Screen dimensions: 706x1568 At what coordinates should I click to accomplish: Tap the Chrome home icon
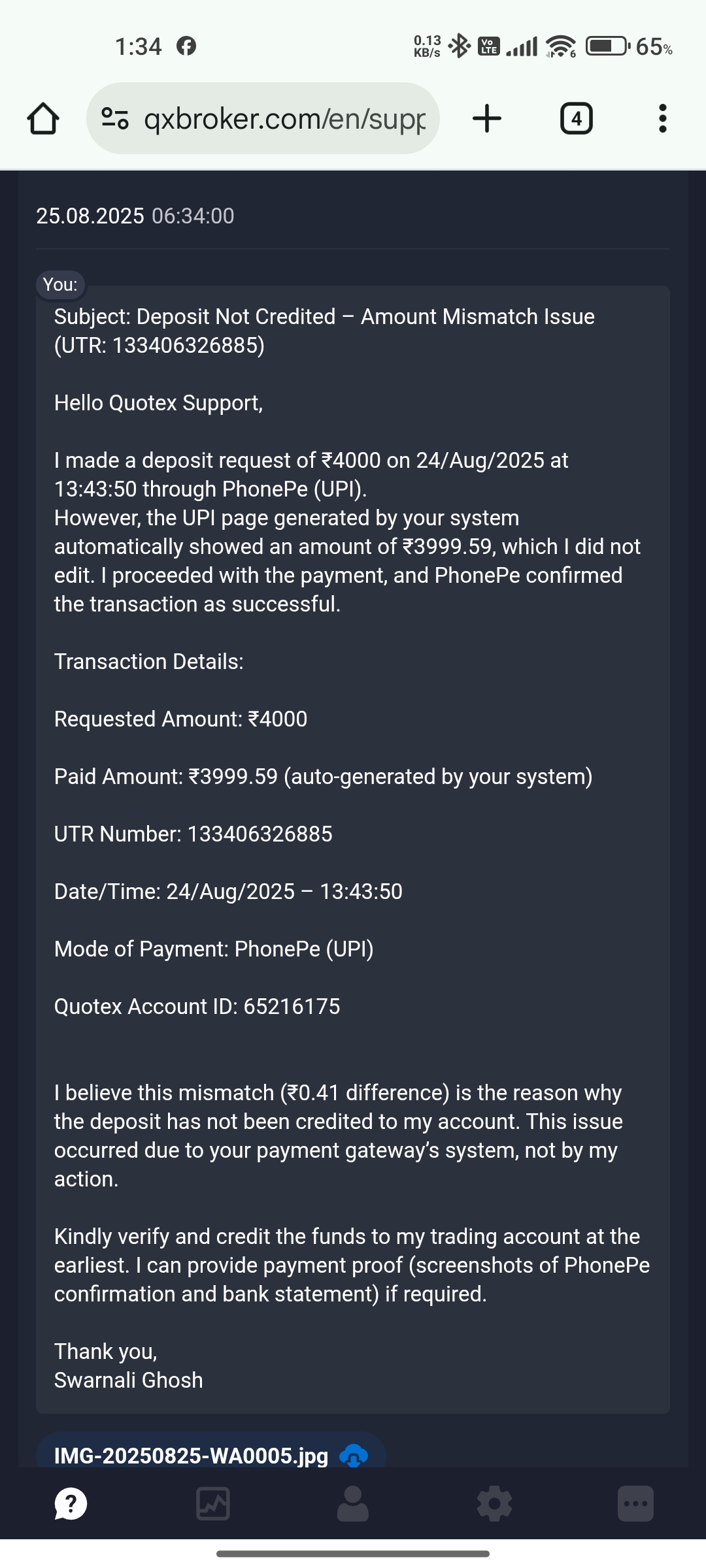(43, 119)
